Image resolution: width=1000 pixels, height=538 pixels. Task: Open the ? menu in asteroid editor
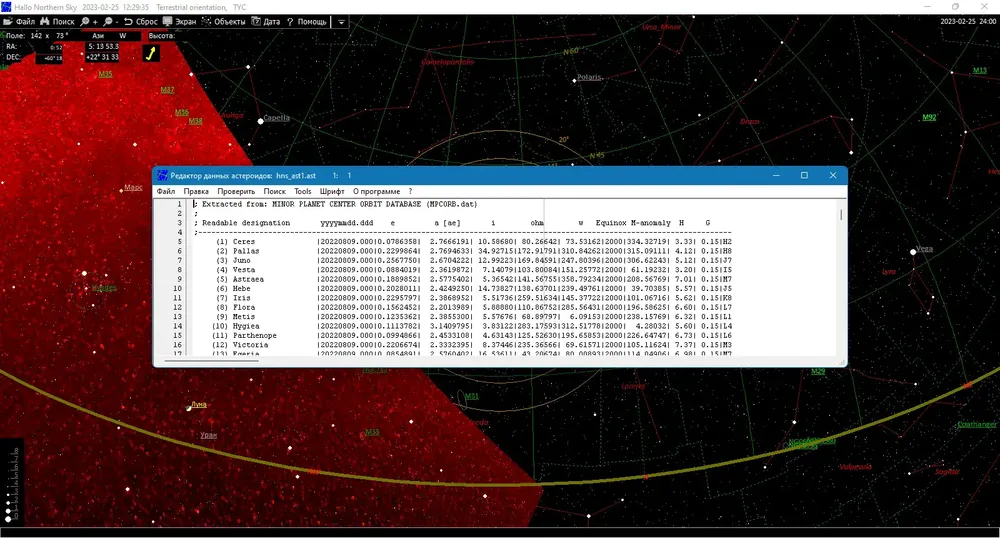[x=410, y=191]
